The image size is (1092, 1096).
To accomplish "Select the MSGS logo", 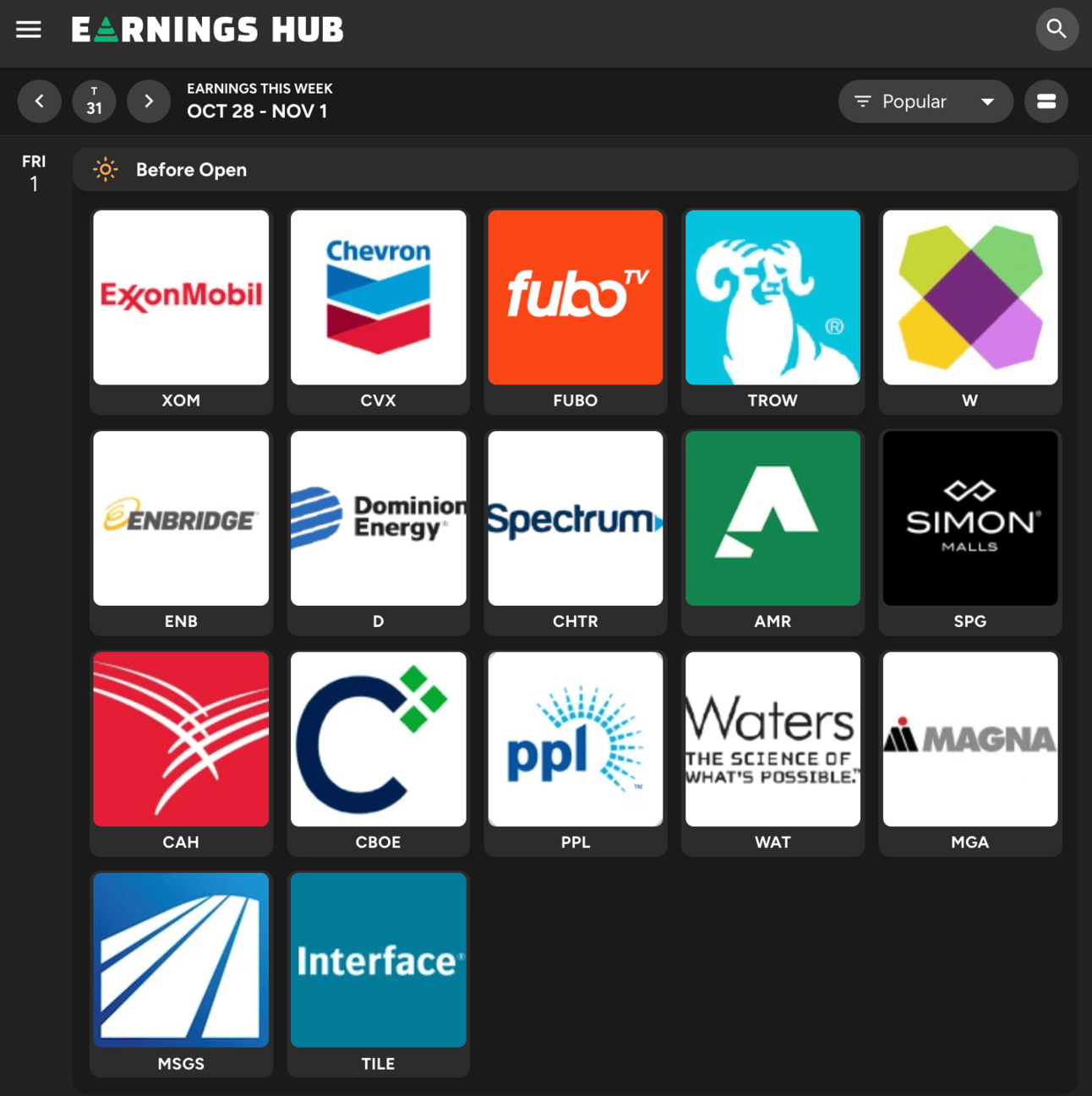I will [x=181, y=960].
